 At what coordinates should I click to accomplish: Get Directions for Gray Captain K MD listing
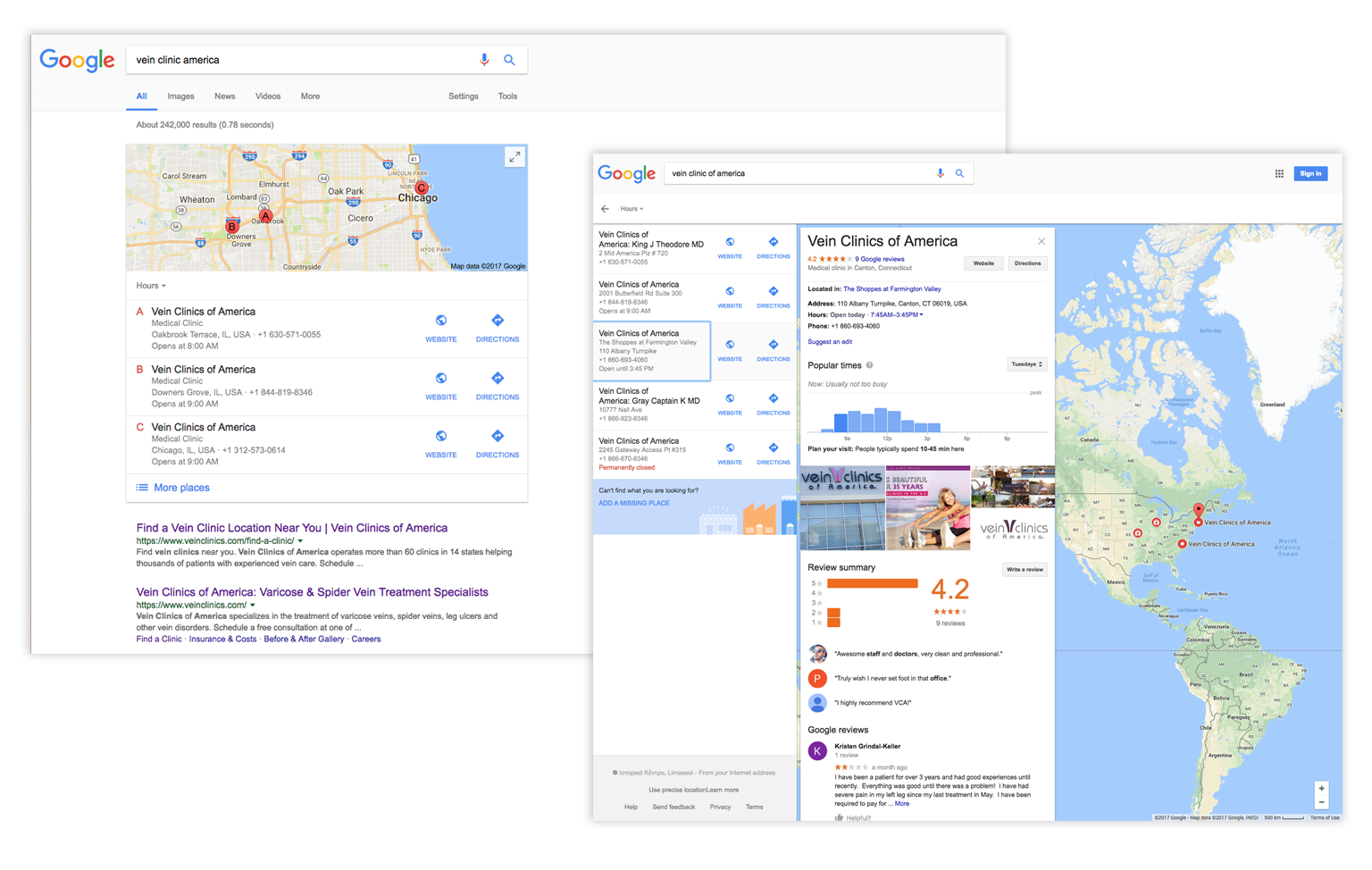(x=774, y=398)
